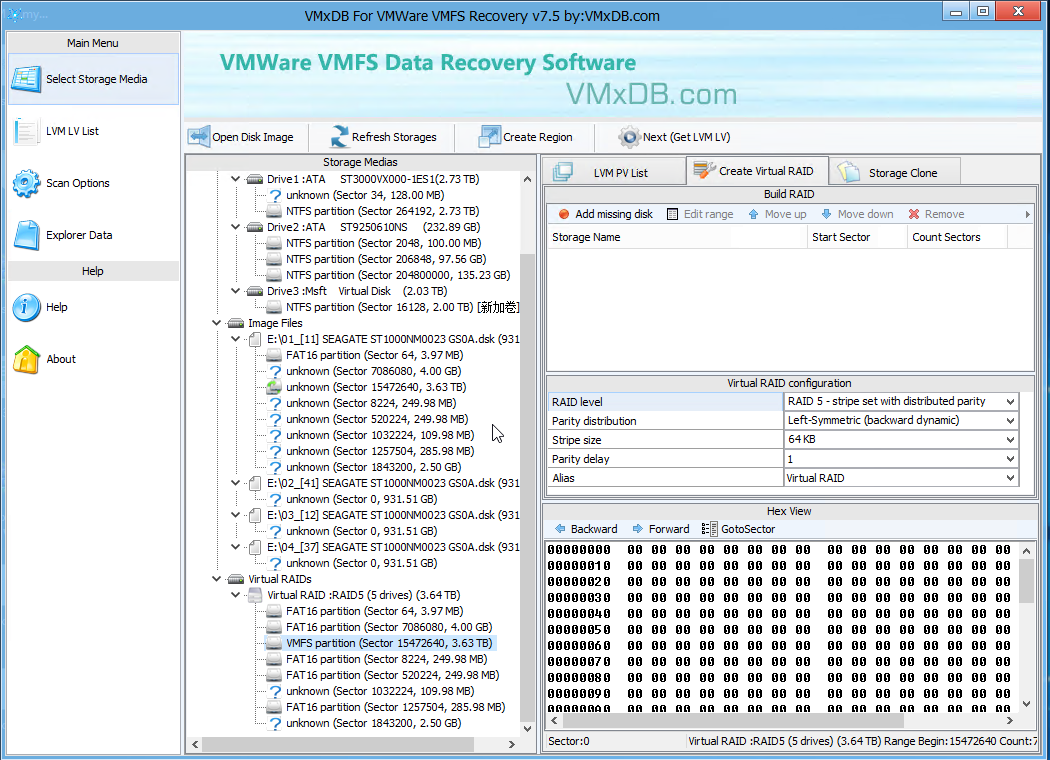1050x760 pixels.
Task: Click the Add missing disk label
Action: coord(614,214)
